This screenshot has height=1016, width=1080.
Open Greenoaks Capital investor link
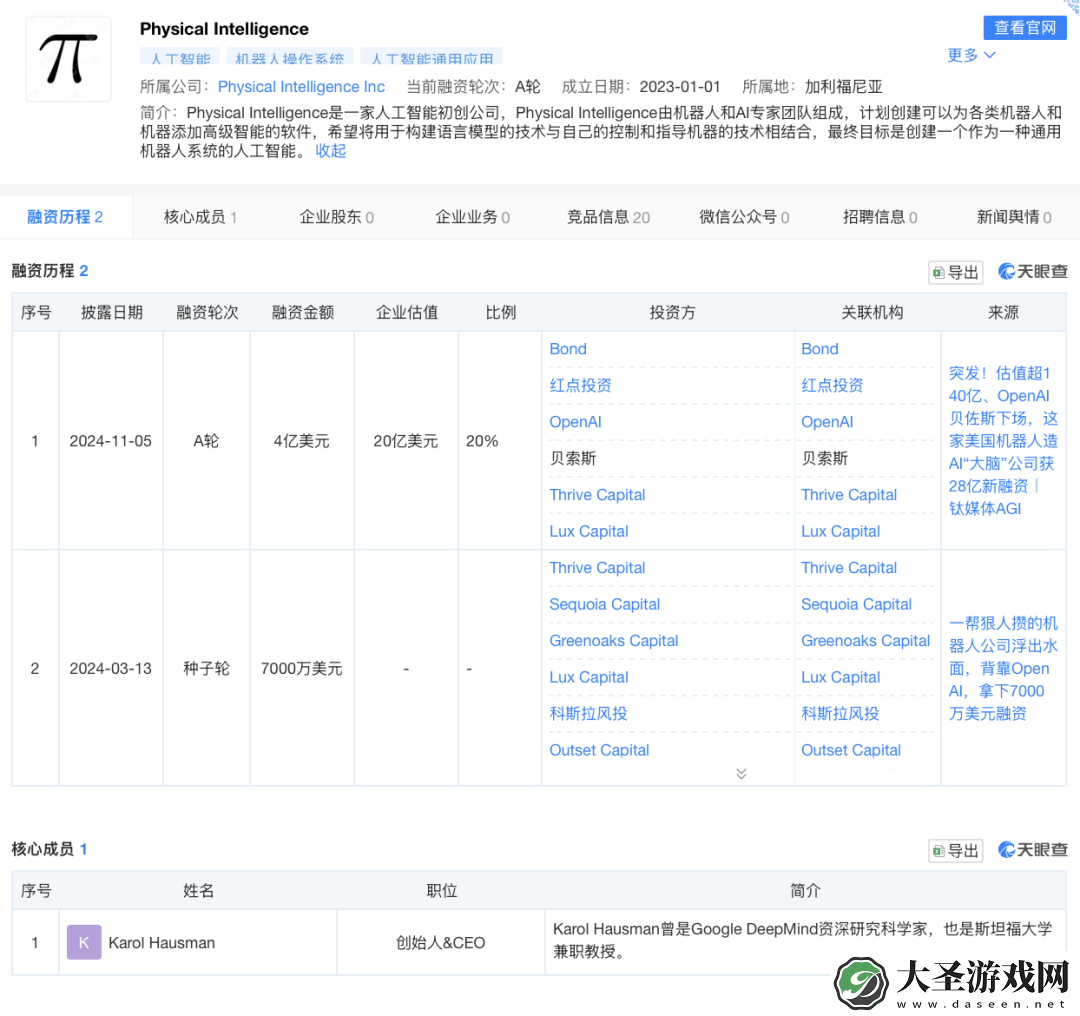(x=614, y=641)
